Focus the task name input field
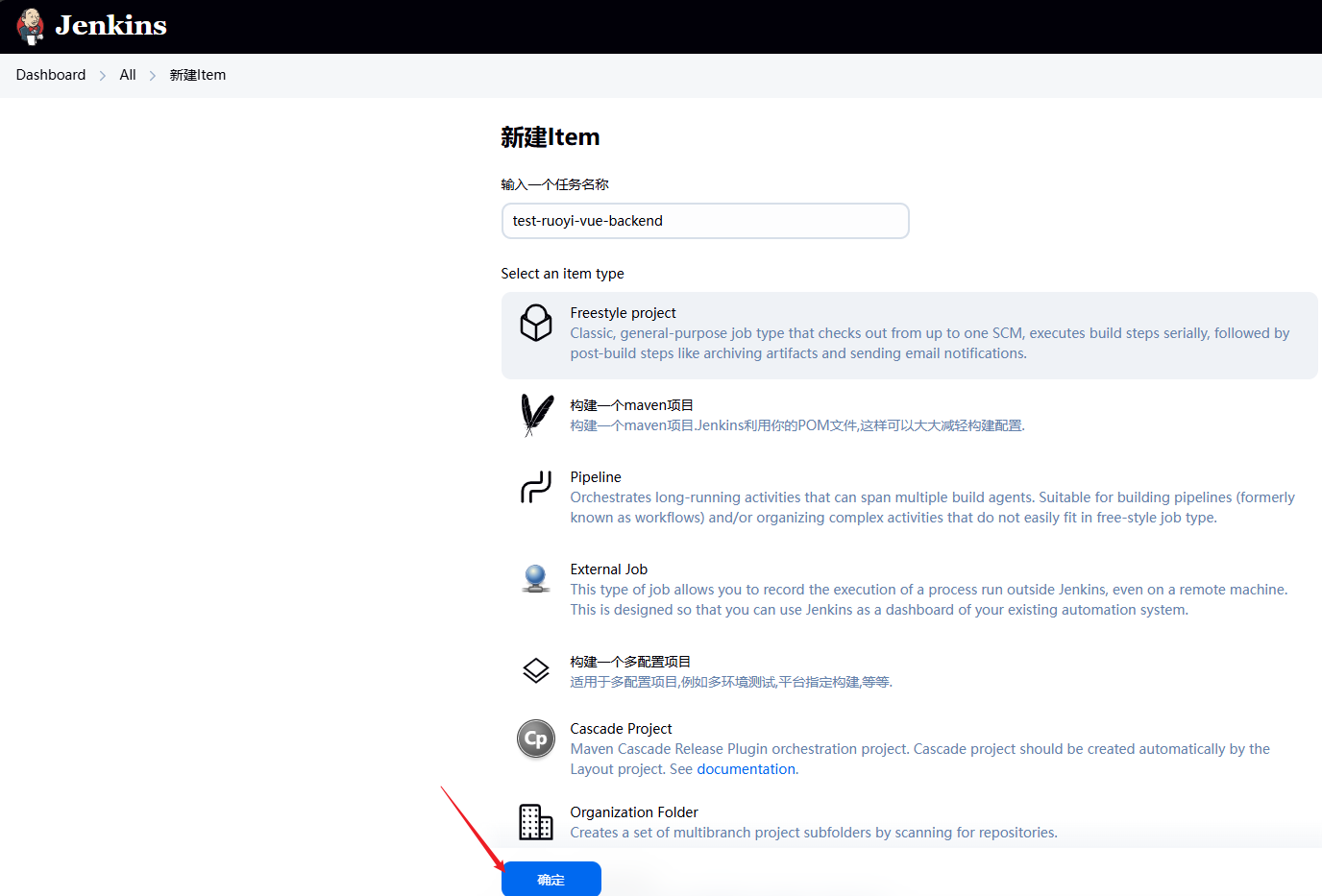This screenshot has width=1322, height=896. (x=705, y=221)
